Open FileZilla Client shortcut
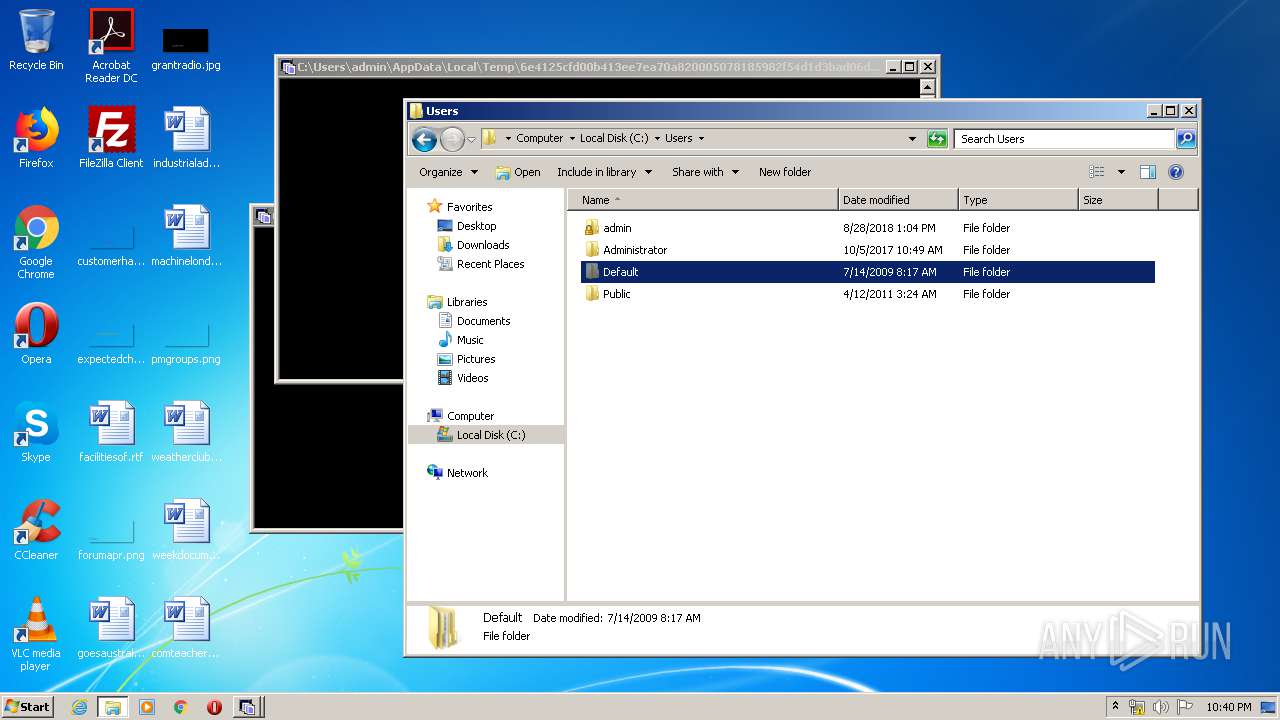This screenshot has width=1280, height=720. pos(111,138)
